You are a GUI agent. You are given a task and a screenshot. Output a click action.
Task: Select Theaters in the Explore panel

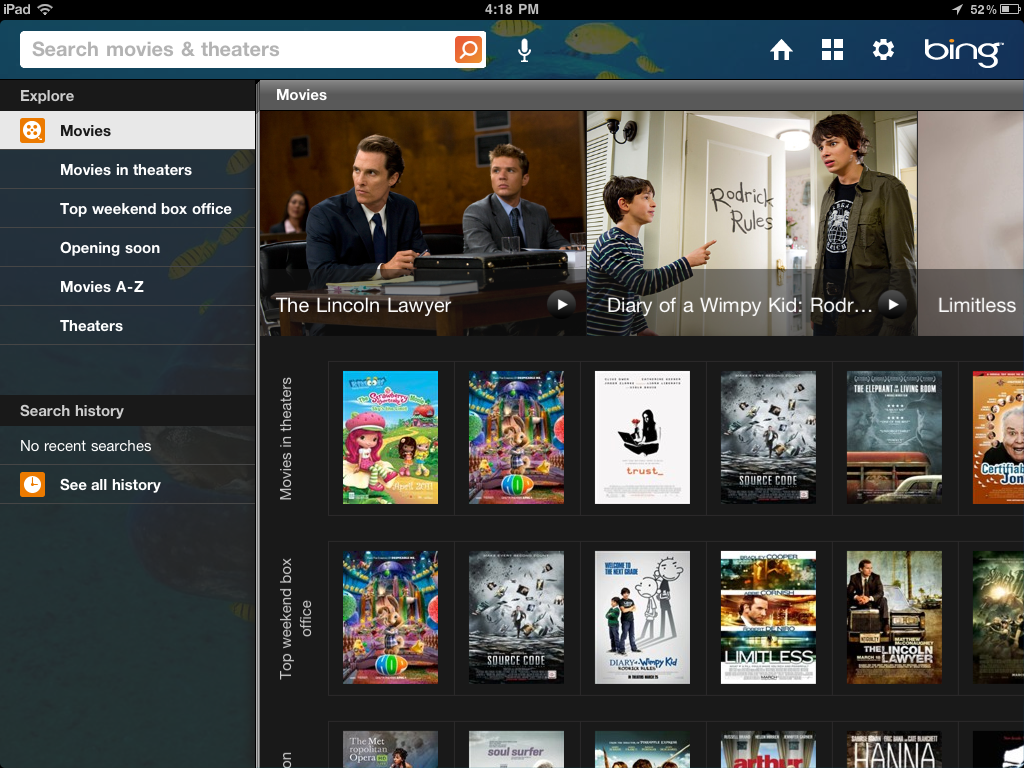point(91,325)
